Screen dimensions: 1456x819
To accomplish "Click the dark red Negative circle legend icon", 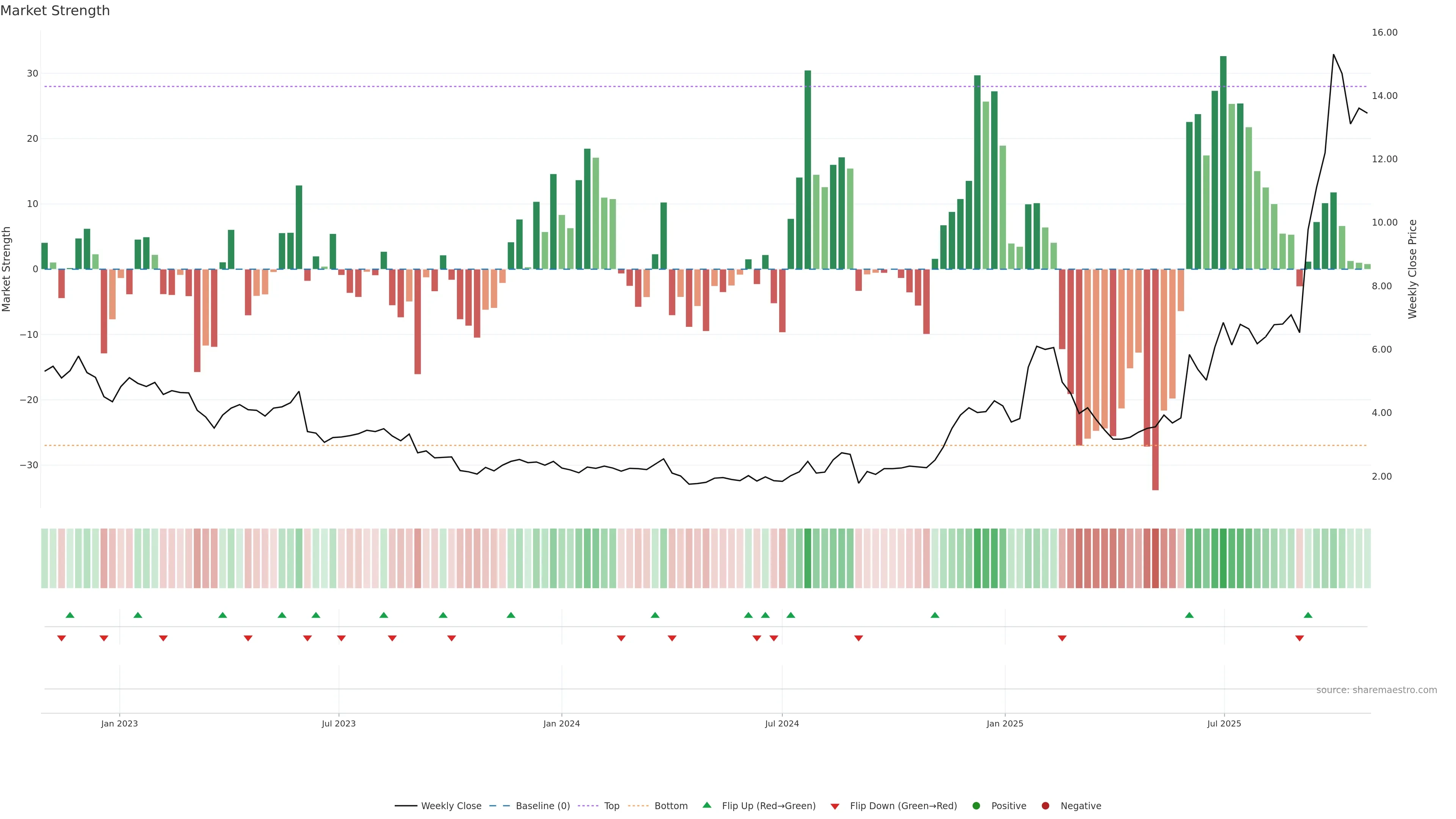I will 1045,806.
